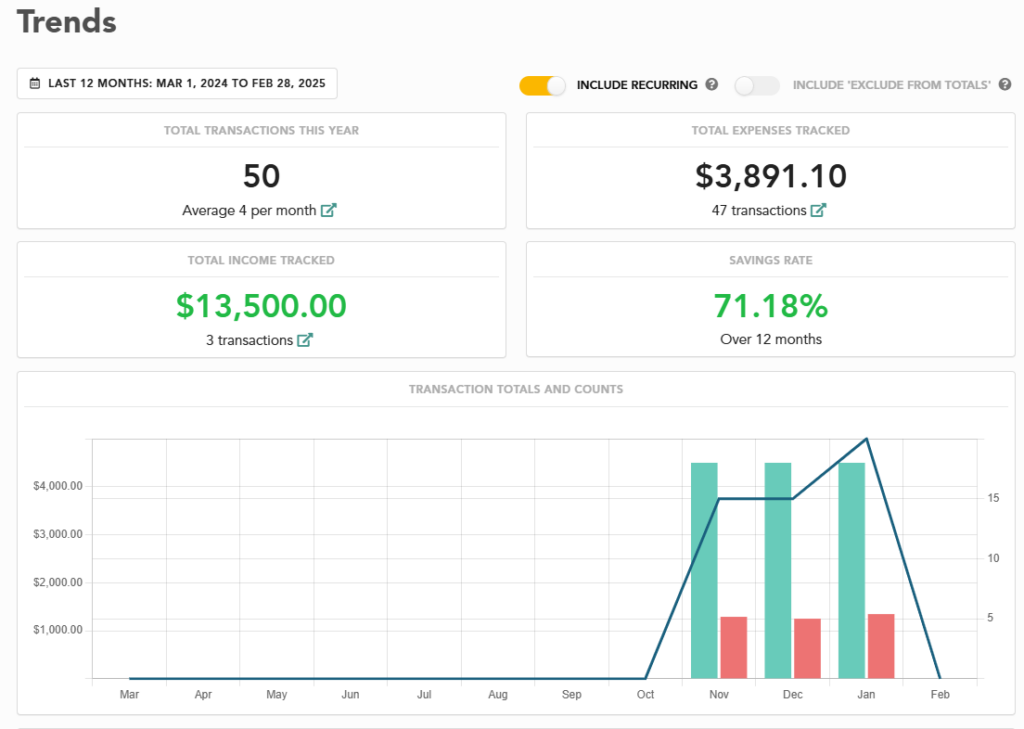The height and width of the screenshot is (729, 1024).
Task: Click the Feb label on the chart x-axis
Action: coord(939,694)
